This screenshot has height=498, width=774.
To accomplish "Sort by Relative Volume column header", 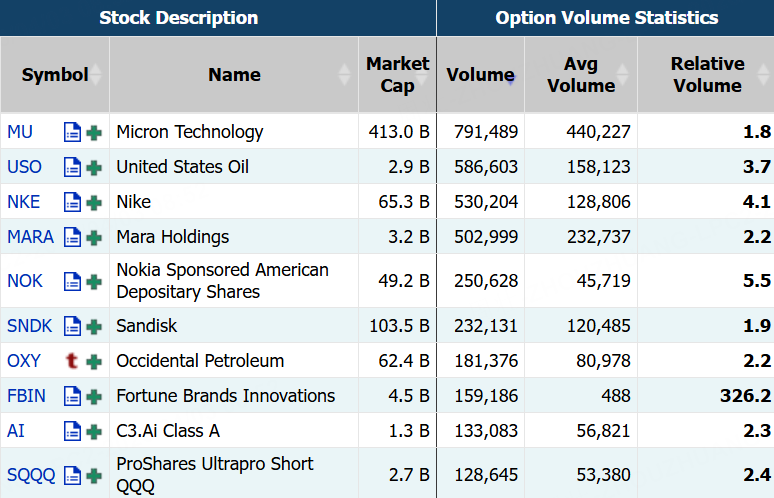I will coord(707,75).
